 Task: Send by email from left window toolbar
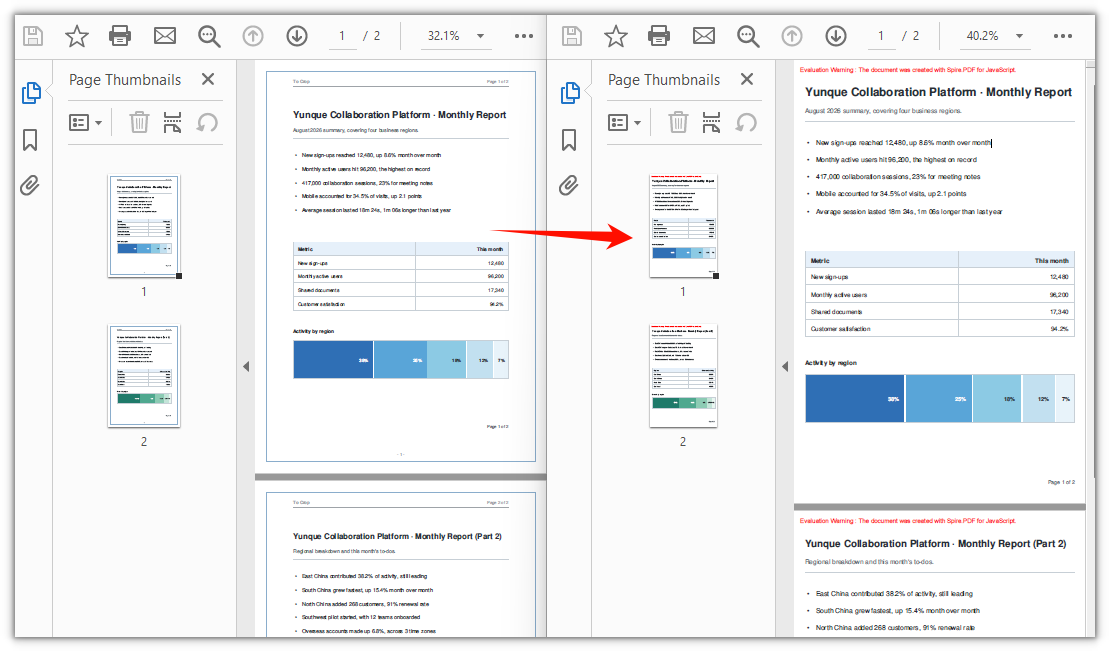(165, 35)
